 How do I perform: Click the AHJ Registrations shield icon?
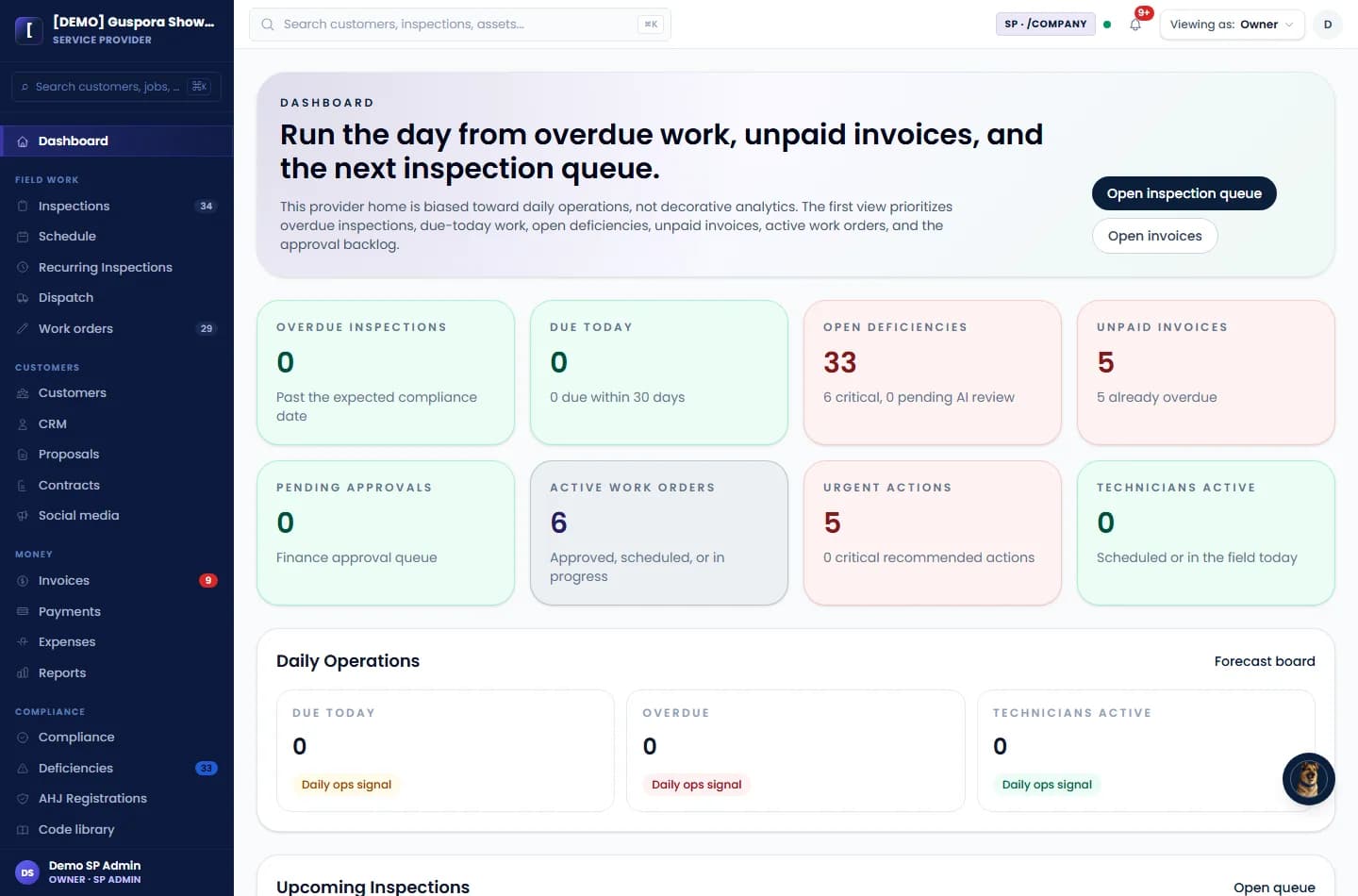coord(23,799)
